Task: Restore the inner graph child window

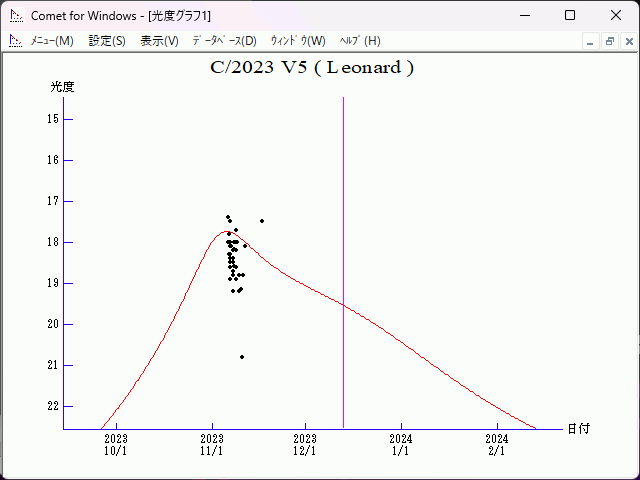Action: tap(609, 41)
